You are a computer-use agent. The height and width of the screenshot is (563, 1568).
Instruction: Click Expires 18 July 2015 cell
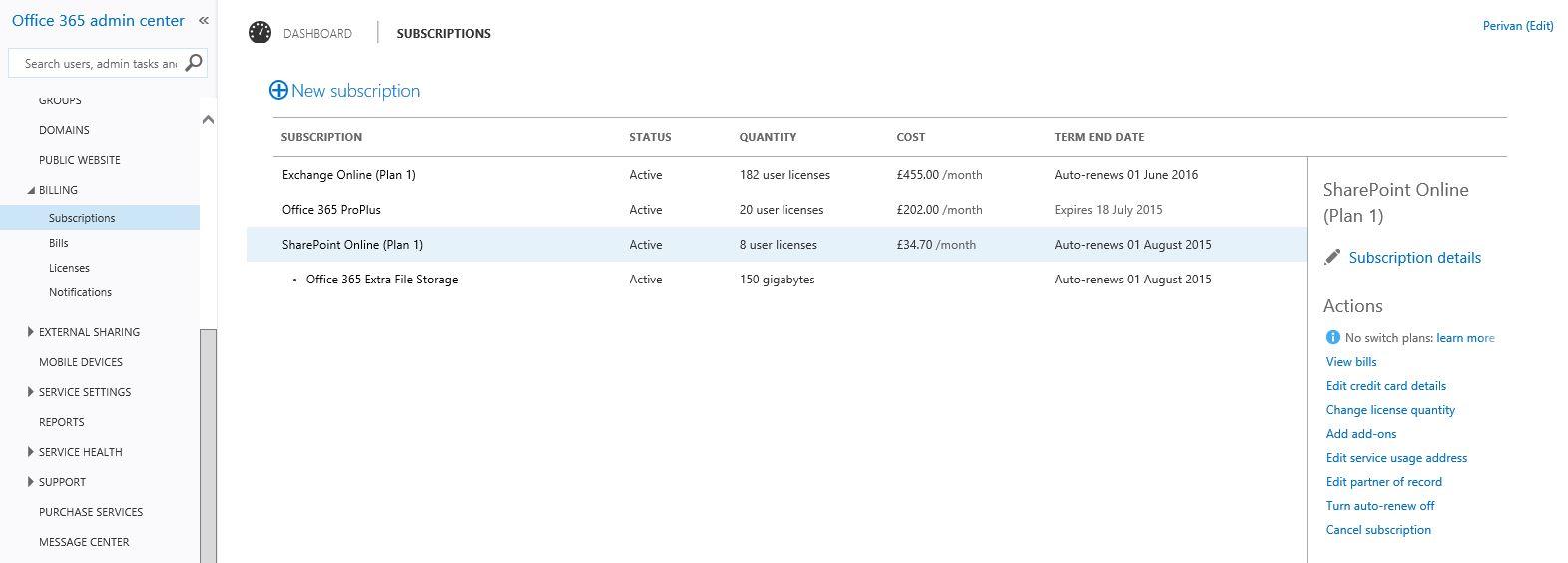coord(1108,210)
